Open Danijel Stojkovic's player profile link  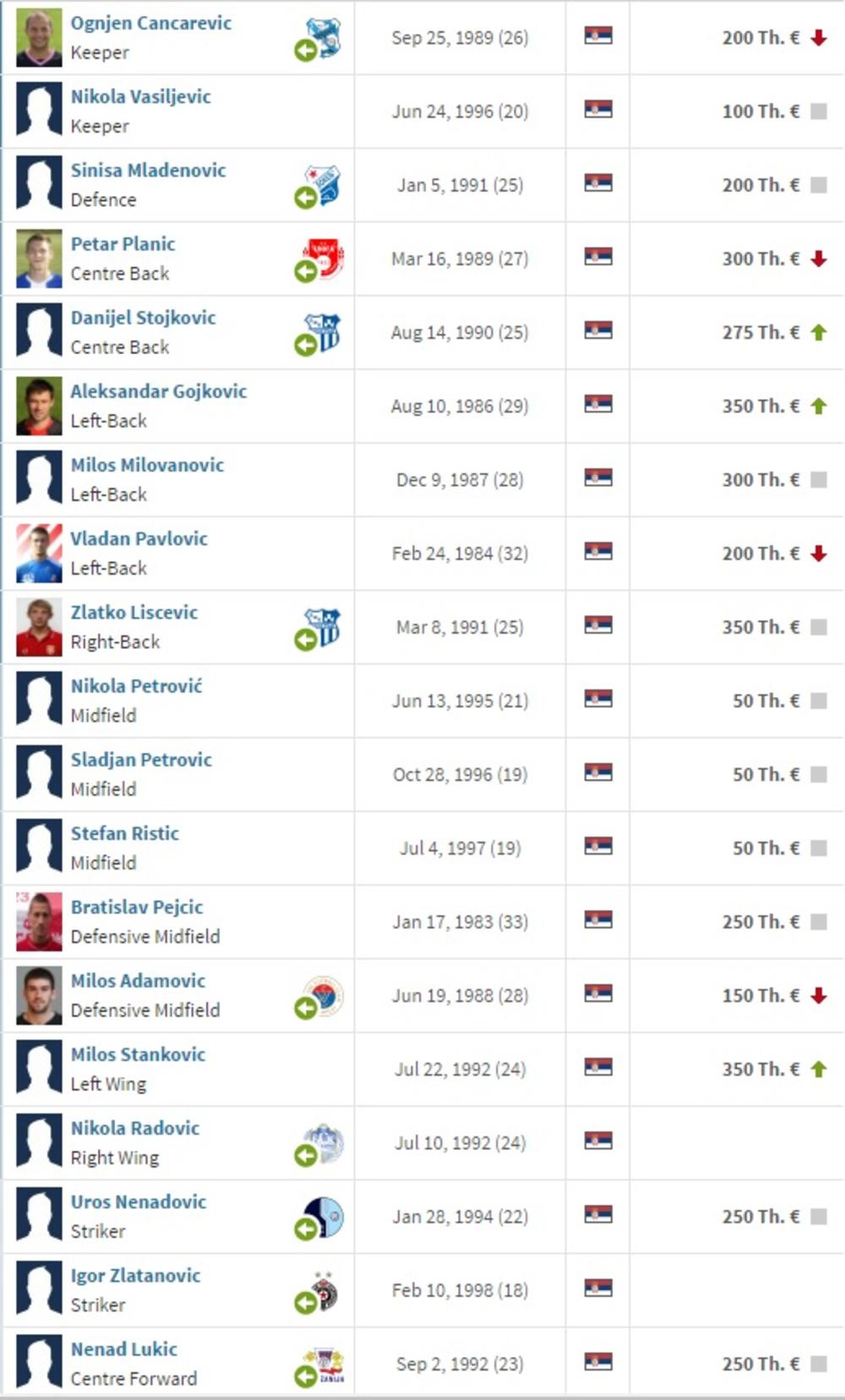(x=143, y=318)
